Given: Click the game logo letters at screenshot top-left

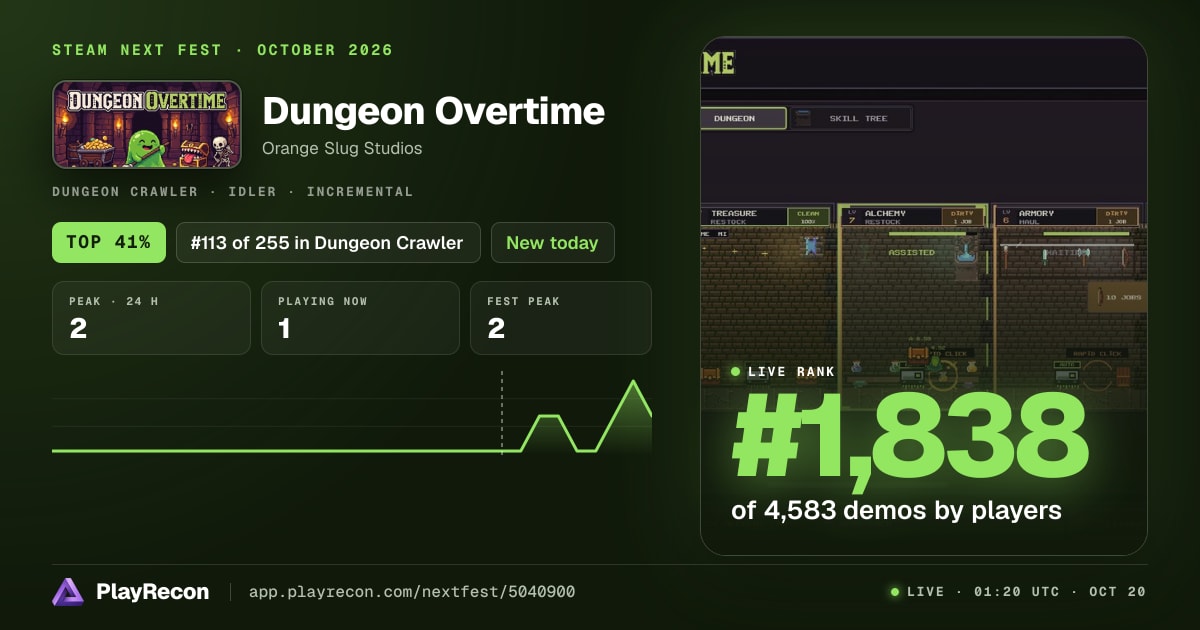Looking at the screenshot, I should click(x=718, y=63).
